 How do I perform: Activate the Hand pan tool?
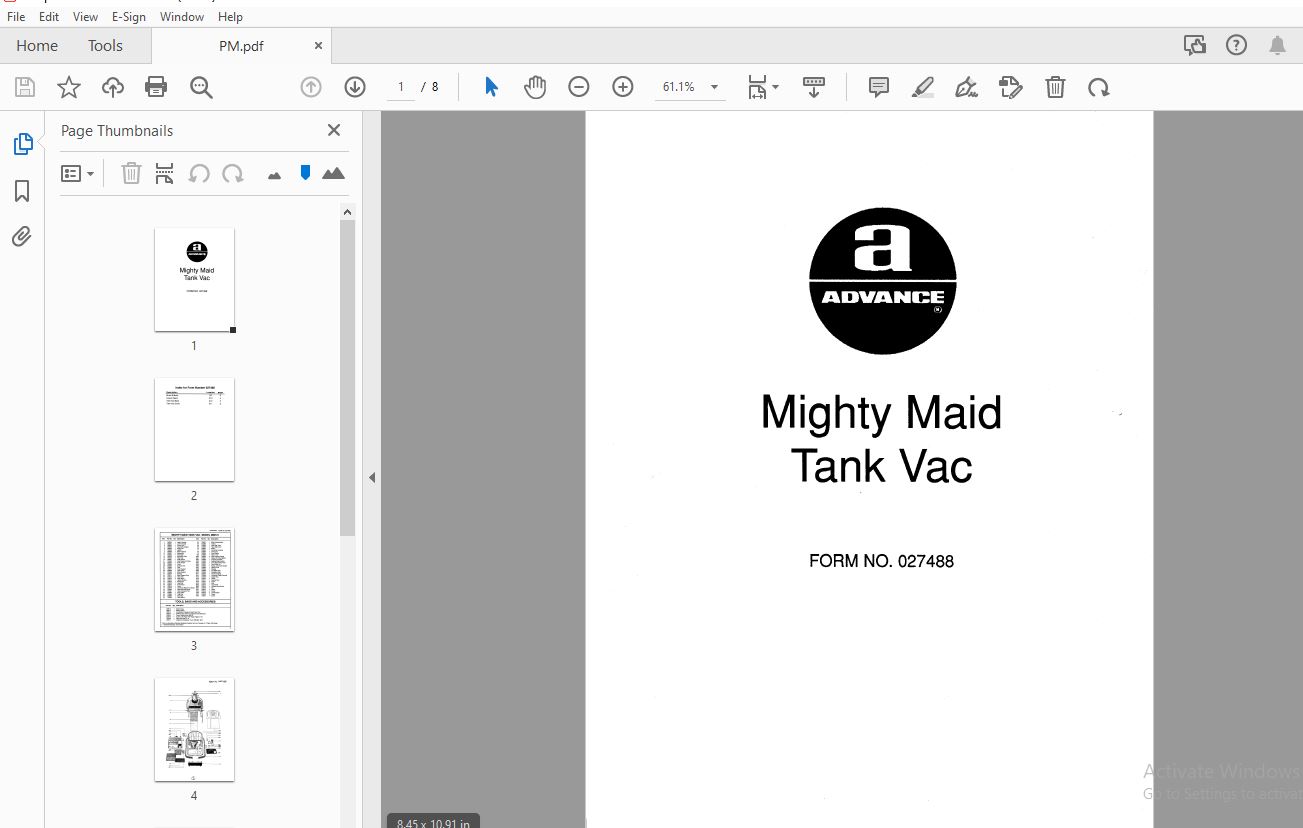535,87
